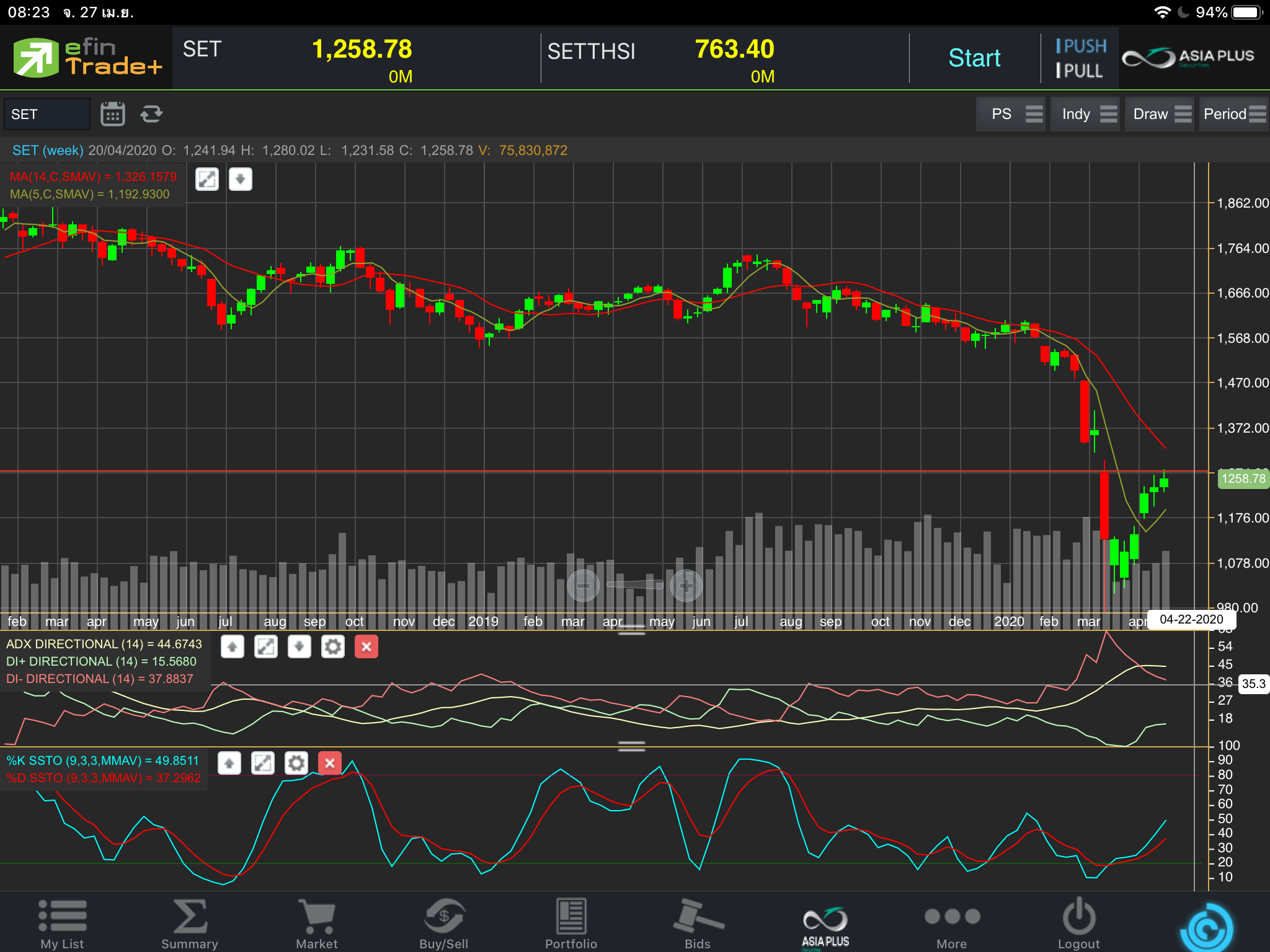The image size is (1270, 952).
Task: Expand ADX indicator panel to fullscreen
Action: click(x=266, y=647)
